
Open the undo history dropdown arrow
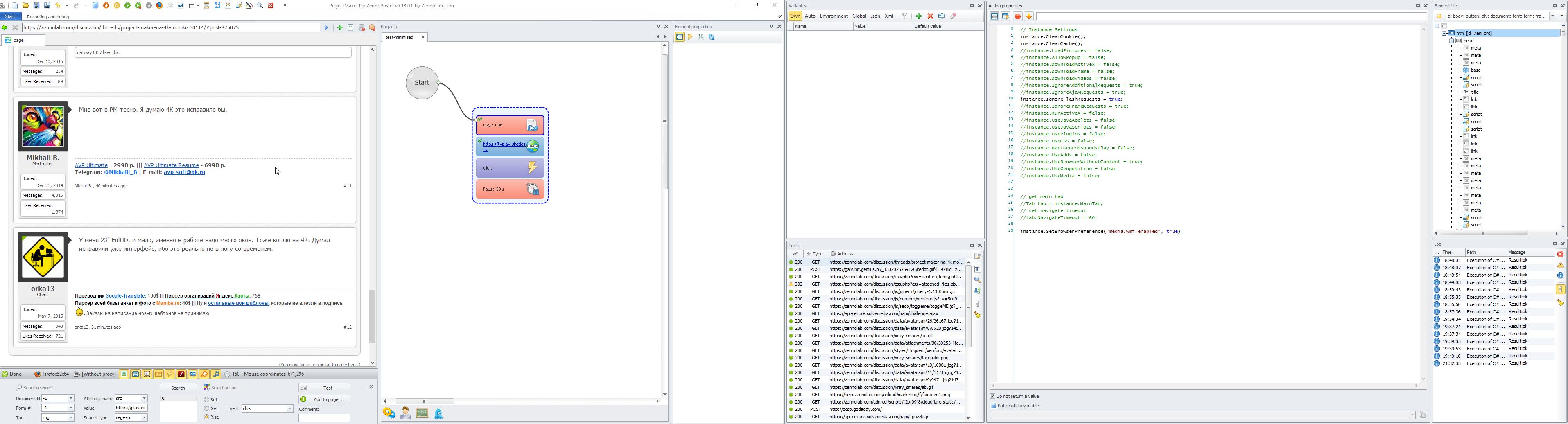coord(67,5)
